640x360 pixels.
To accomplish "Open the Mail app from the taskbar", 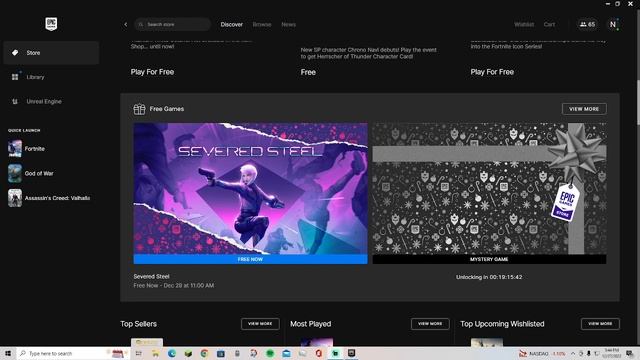I will coord(286,353).
